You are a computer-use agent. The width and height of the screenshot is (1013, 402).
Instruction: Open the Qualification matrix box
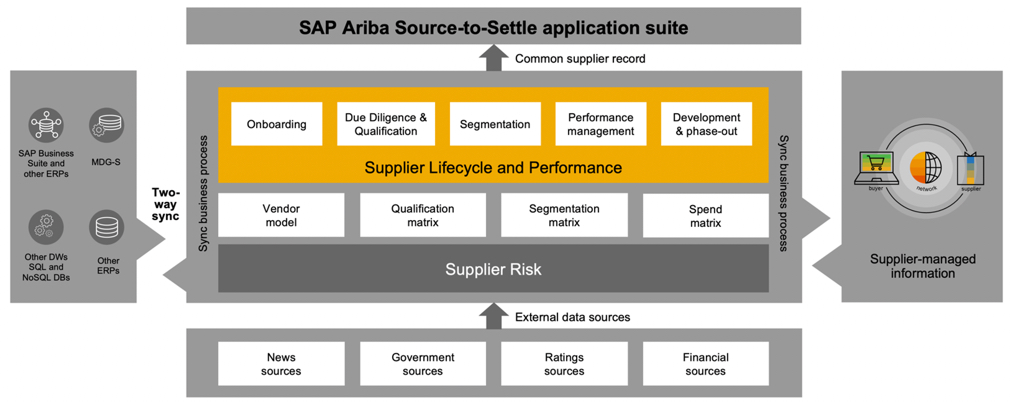click(x=423, y=215)
